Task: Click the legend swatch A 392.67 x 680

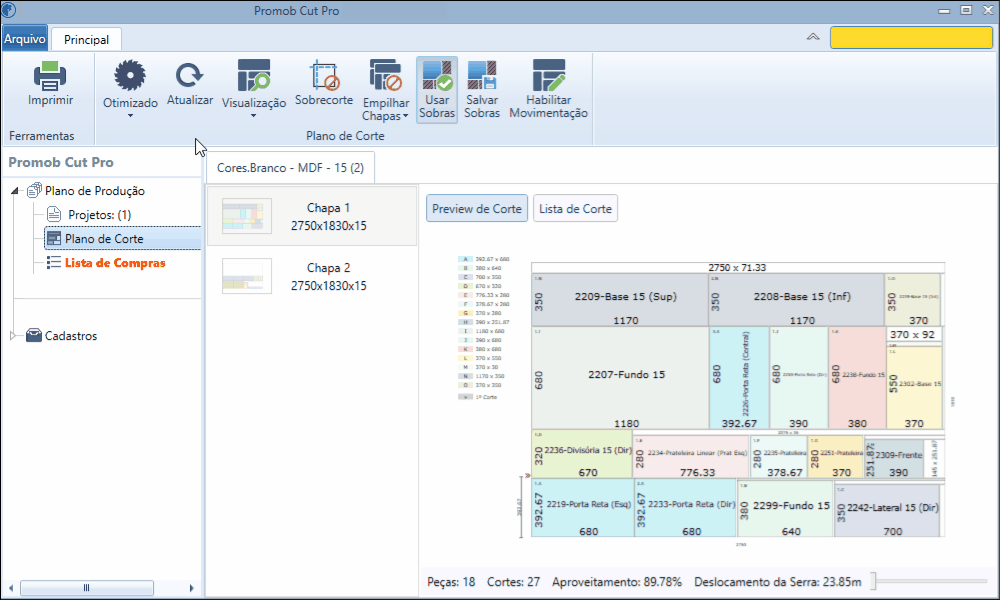Action: [465, 259]
